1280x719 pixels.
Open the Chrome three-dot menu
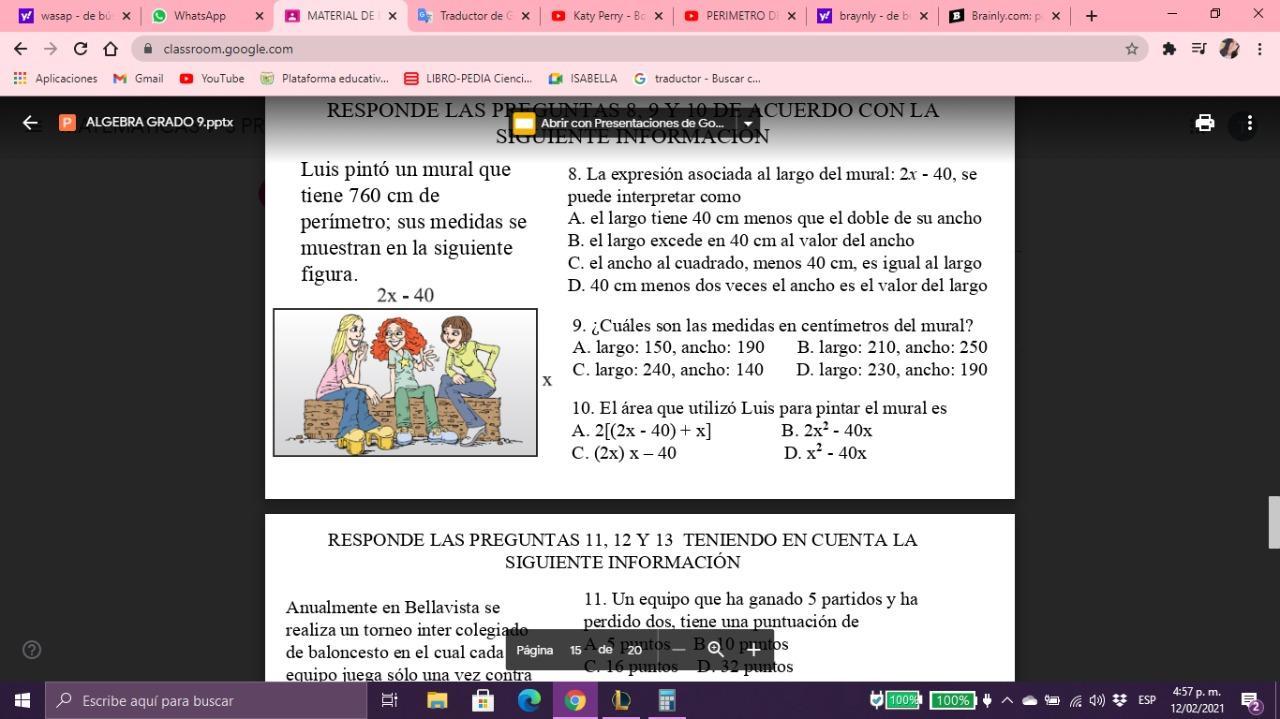1259,48
